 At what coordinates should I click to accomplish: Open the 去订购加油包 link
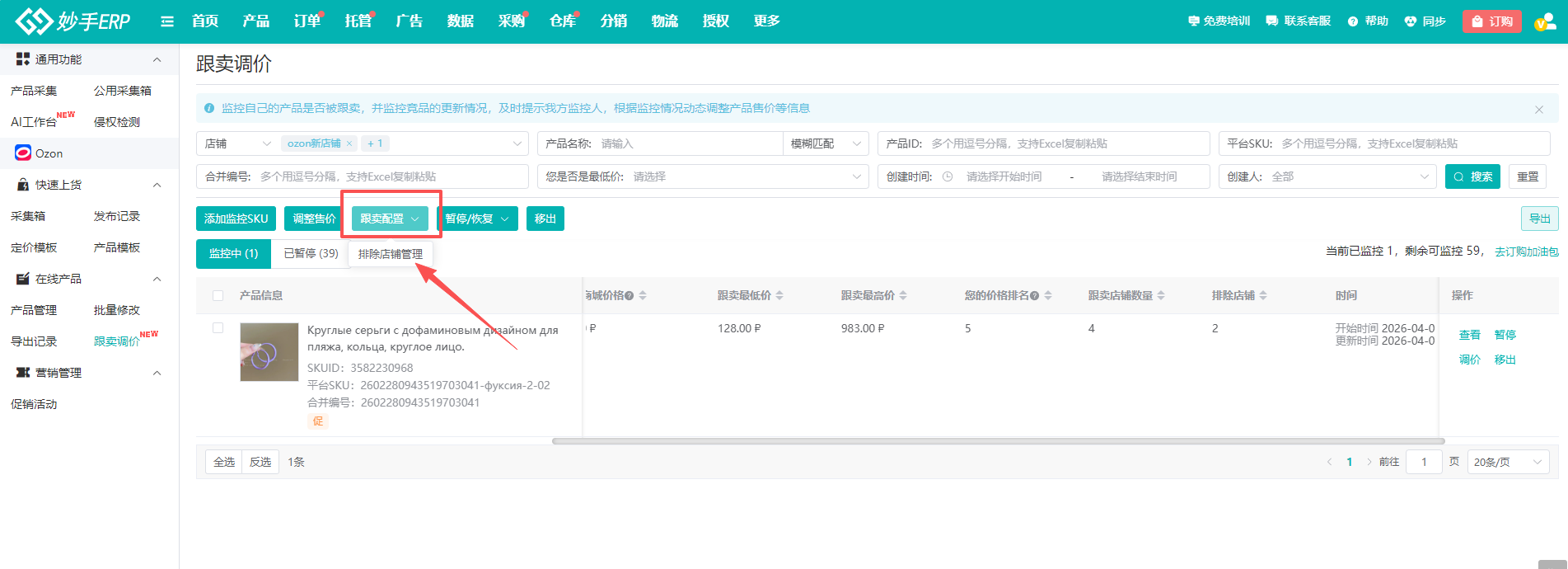point(1527,252)
